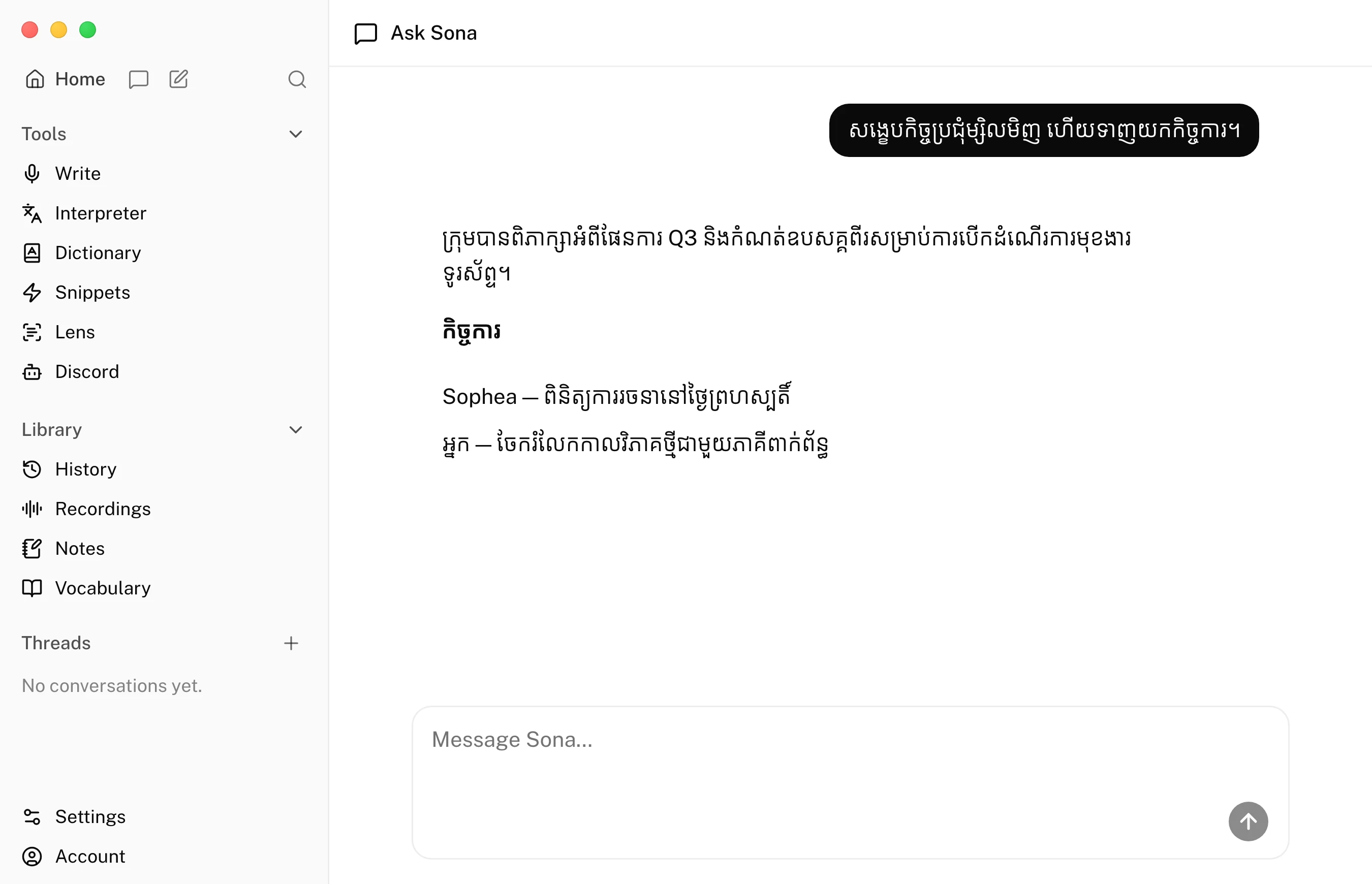
Task: Click the Discord bot icon
Action: tap(32, 371)
